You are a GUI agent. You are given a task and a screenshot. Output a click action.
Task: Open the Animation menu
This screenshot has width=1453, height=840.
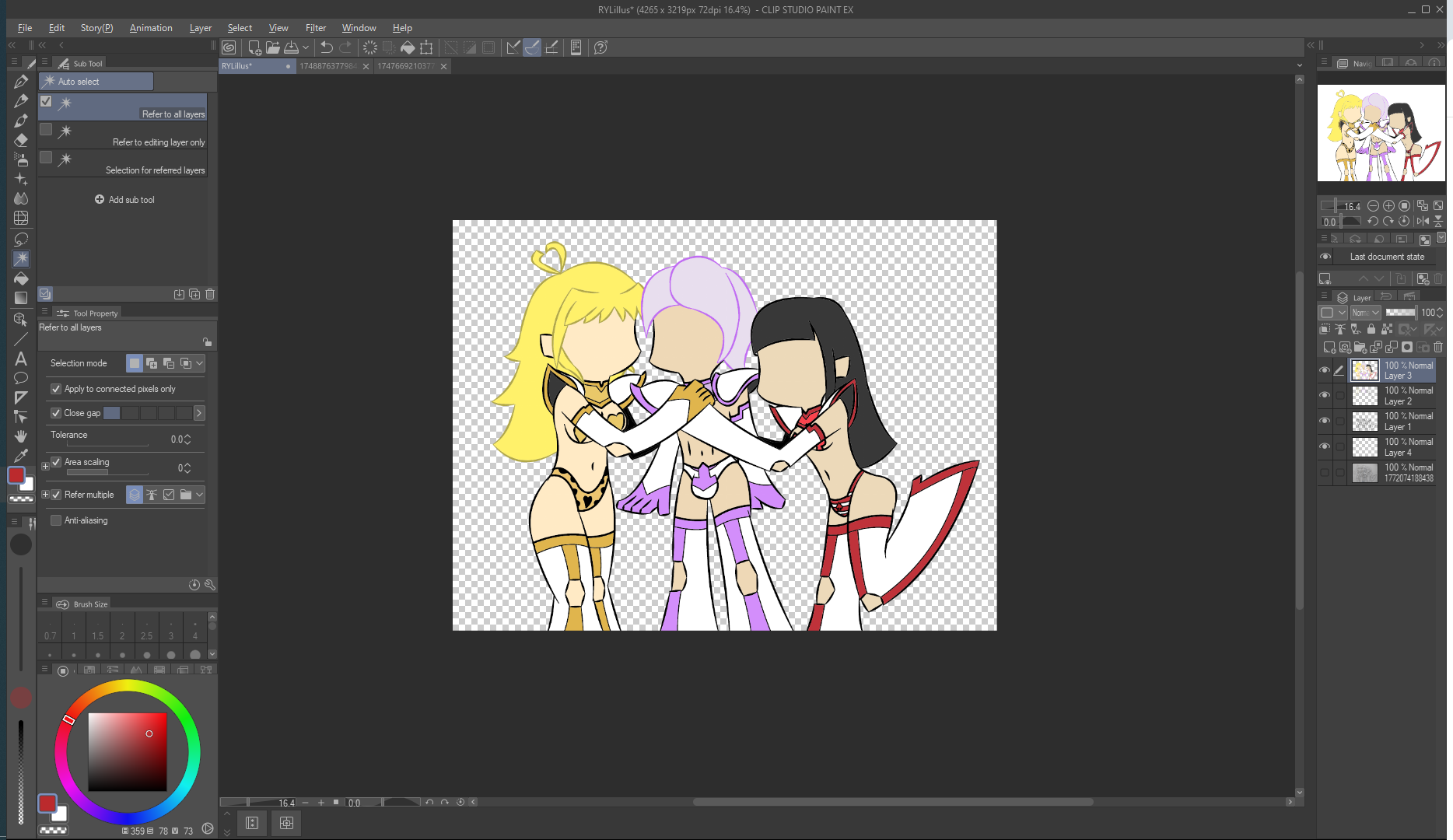tap(151, 28)
